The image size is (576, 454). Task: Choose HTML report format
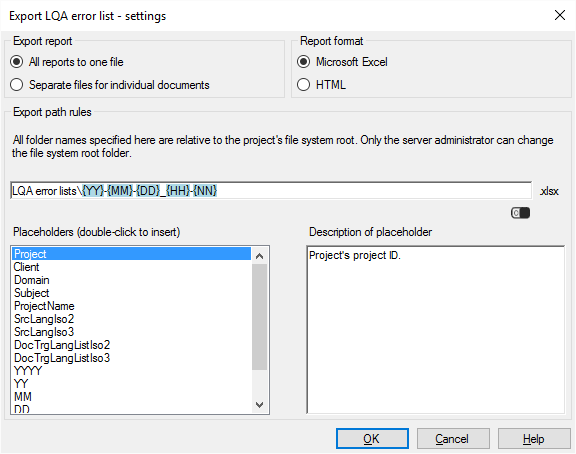(322, 85)
